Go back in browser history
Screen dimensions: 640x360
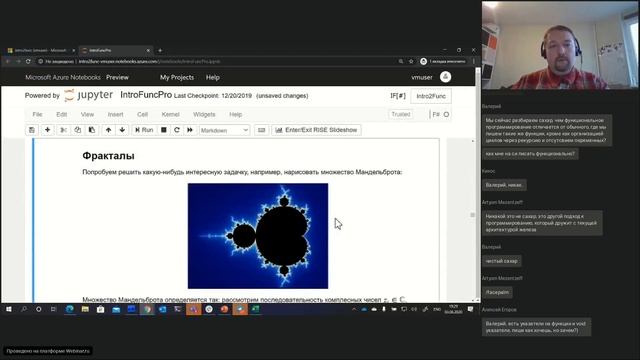[8, 61]
